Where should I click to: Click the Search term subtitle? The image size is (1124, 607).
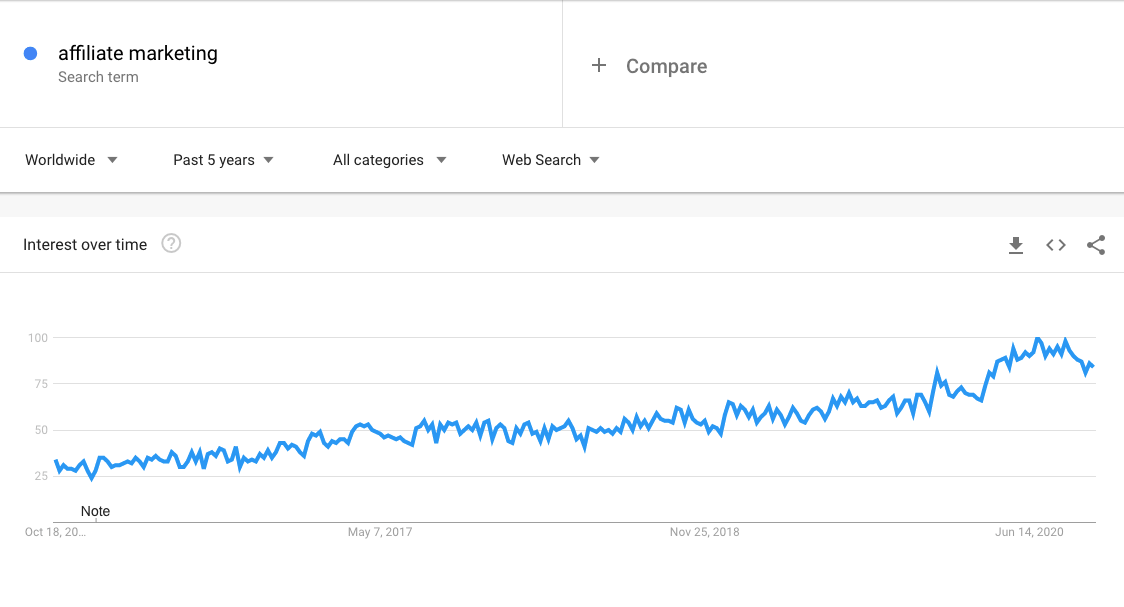[98, 77]
